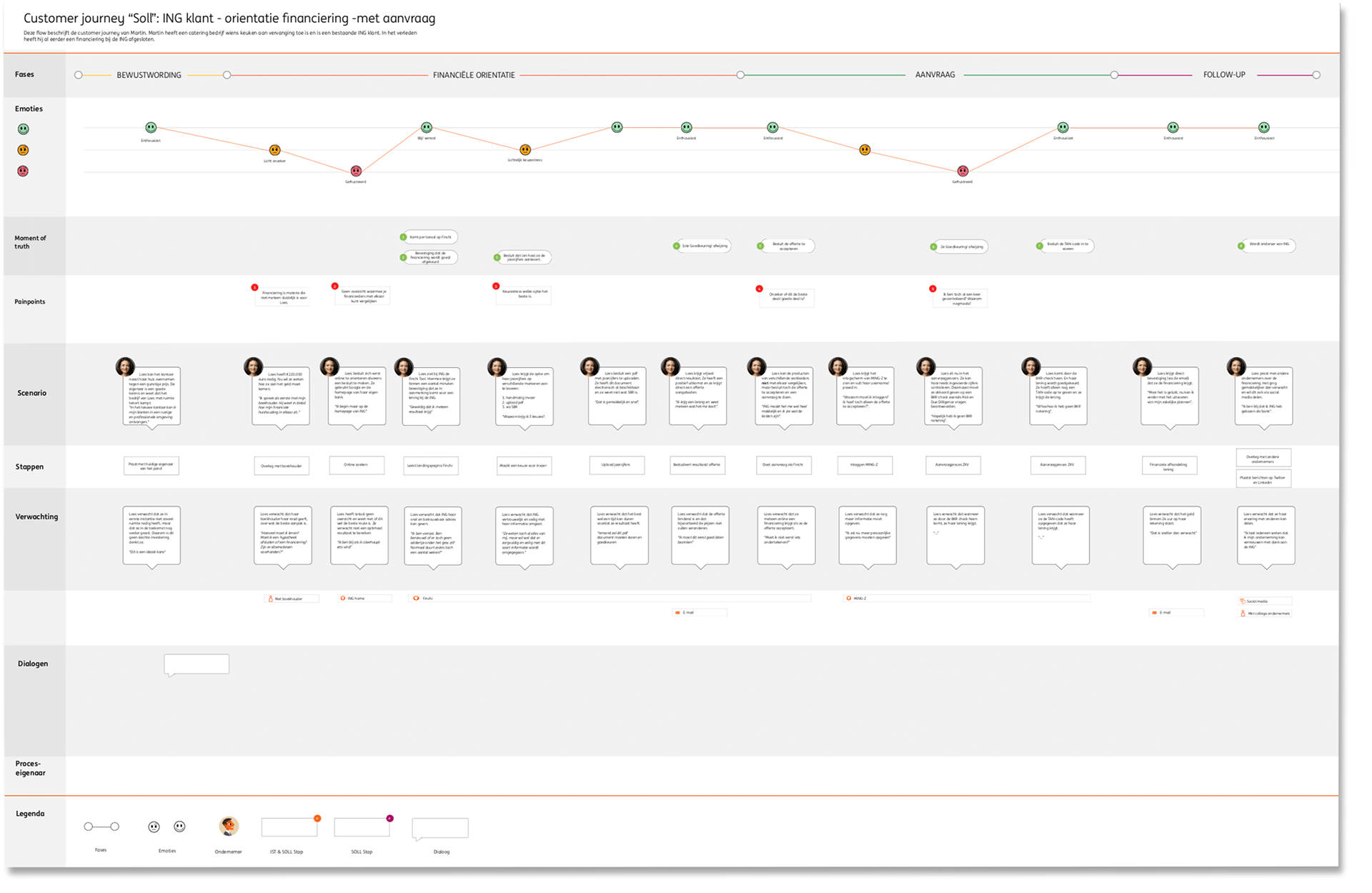This screenshot has width=1372, height=893.
Task: Click the phase node between Bewustwording and Financiële Orientatie
Action: pyautogui.click(x=227, y=75)
